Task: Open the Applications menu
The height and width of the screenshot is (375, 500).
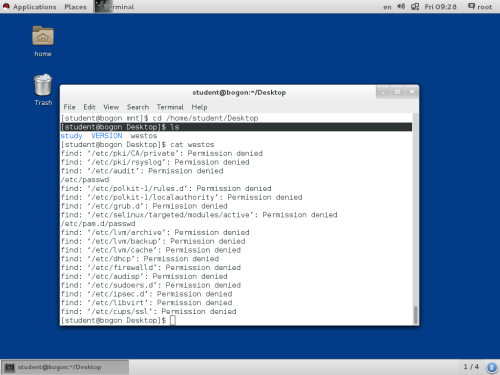Action: point(34,7)
